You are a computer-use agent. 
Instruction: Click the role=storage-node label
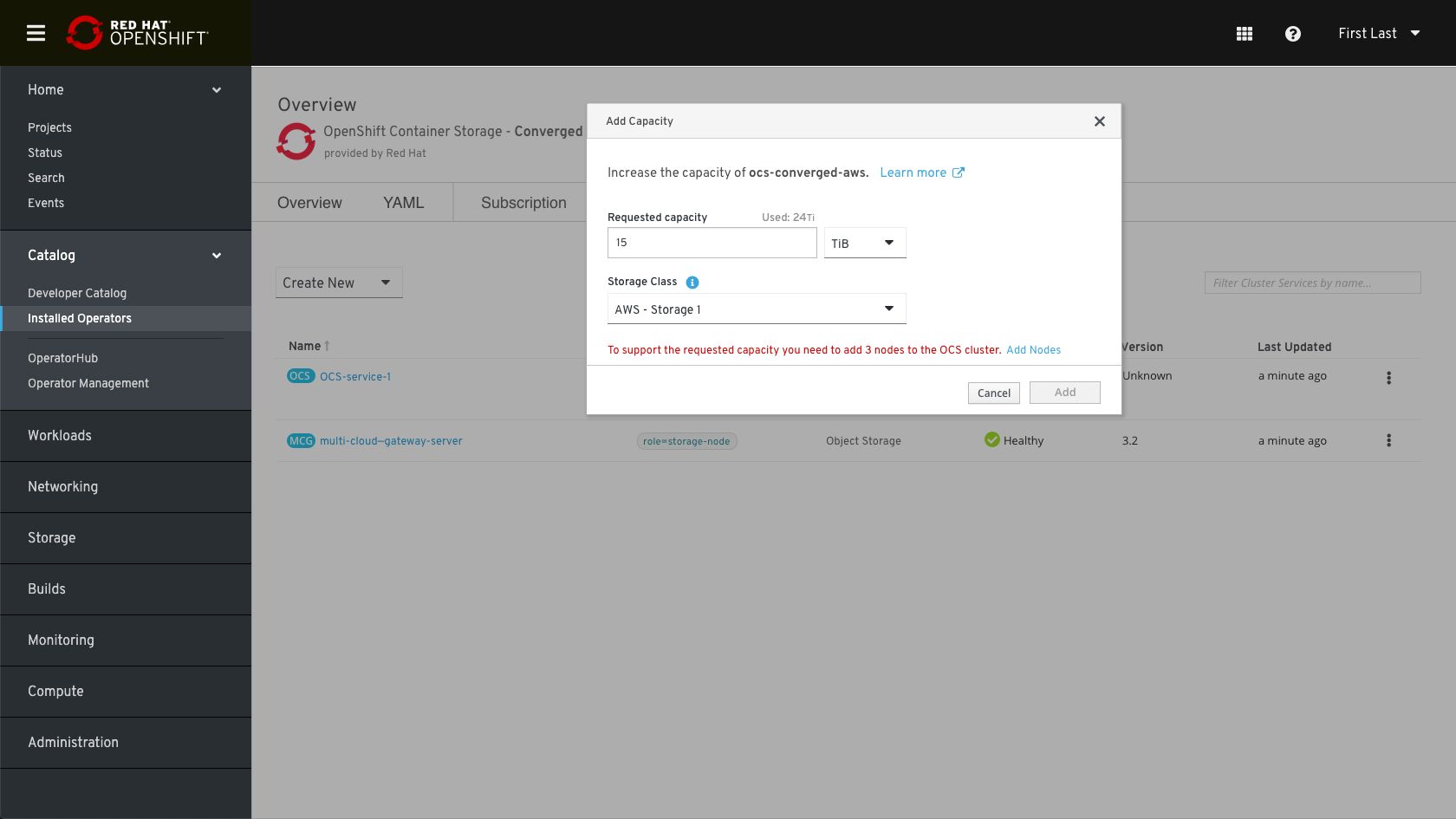pyautogui.click(x=686, y=441)
